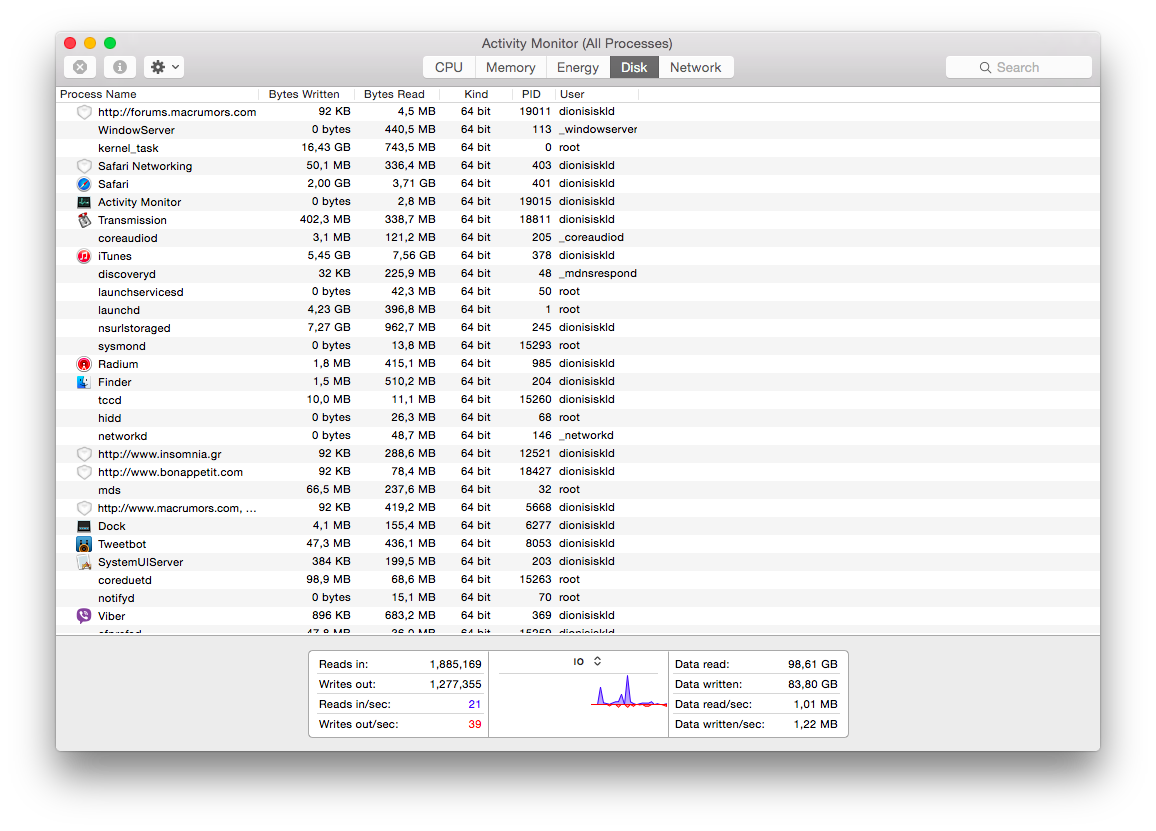Select the Disk tab
The width and height of the screenshot is (1156, 831).
tap(634, 67)
